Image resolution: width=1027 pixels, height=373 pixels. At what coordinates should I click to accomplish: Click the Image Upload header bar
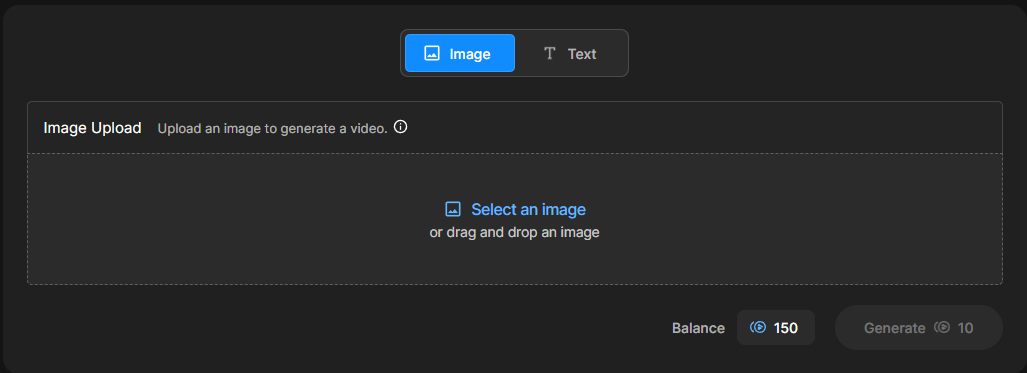tap(515, 128)
